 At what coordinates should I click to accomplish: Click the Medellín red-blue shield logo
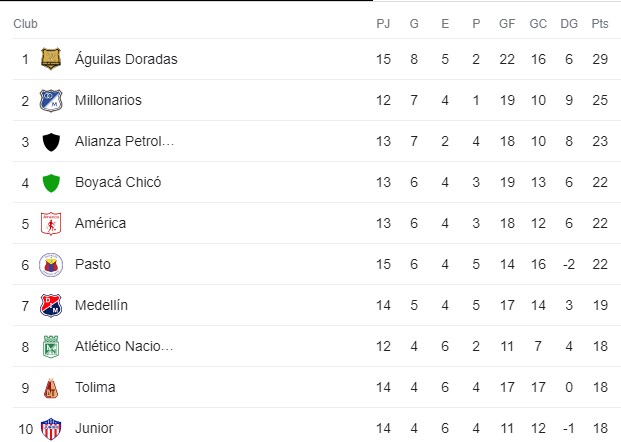(51, 305)
